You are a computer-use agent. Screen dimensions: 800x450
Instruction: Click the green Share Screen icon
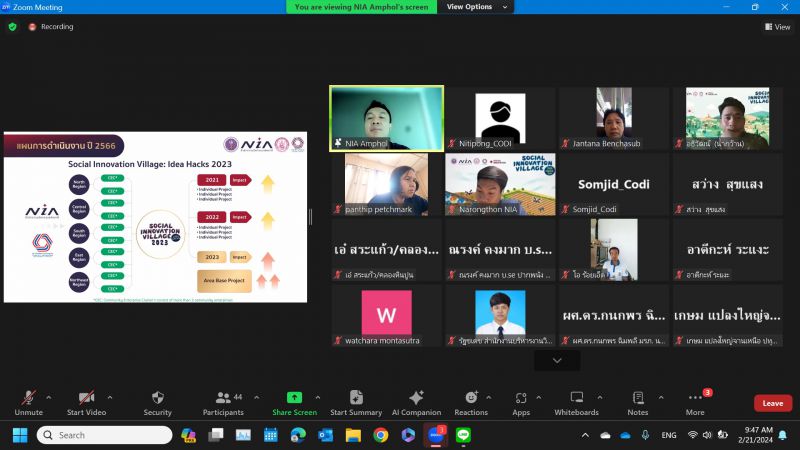tap(294, 398)
